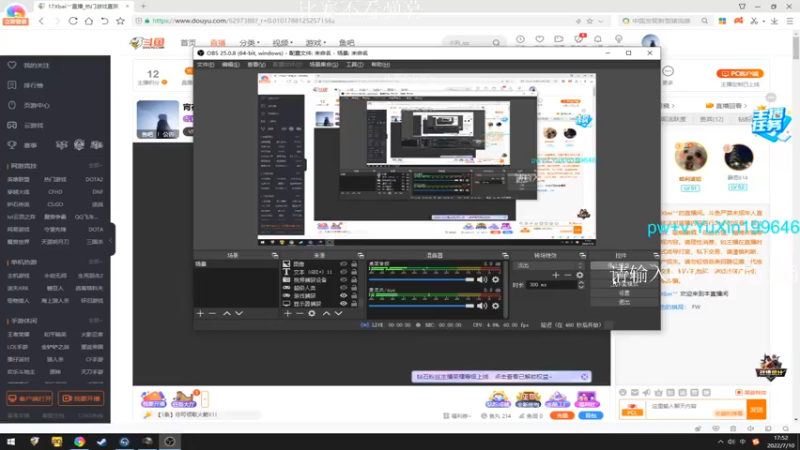Open the OBS Scene Collection menu
Screen dimensions: 800x450
[323, 65]
